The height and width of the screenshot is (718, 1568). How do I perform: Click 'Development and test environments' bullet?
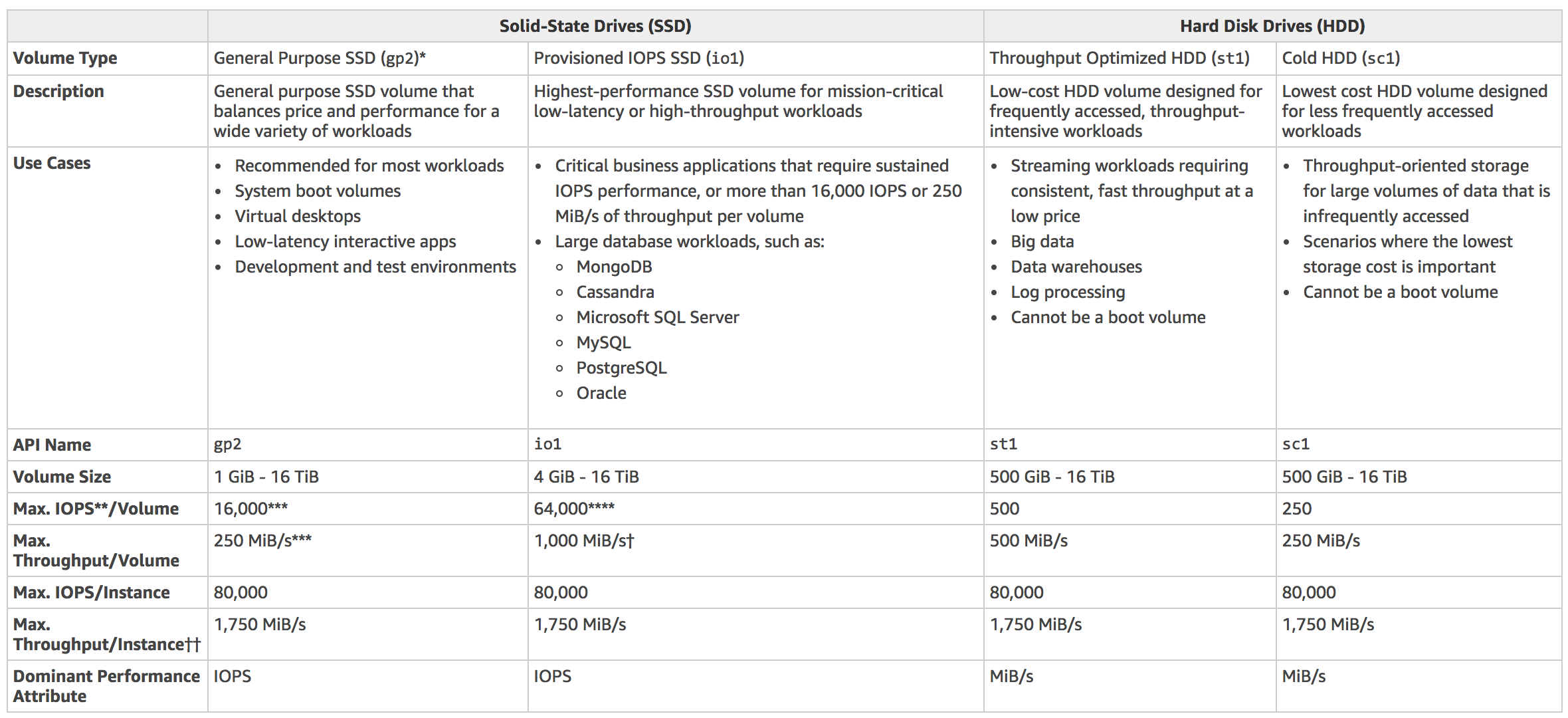coord(375,267)
